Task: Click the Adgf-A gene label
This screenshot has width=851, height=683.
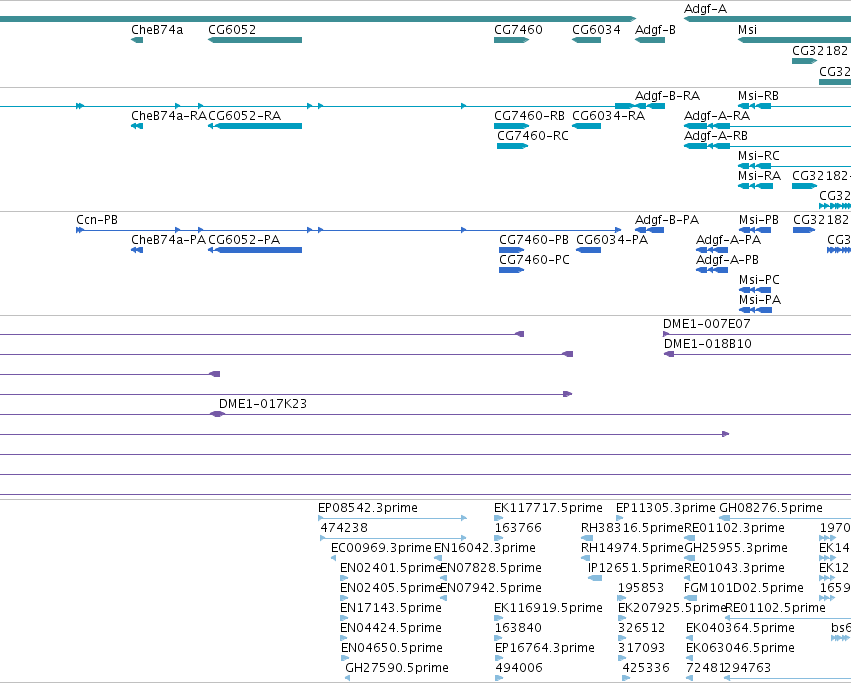Action: (x=705, y=9)
